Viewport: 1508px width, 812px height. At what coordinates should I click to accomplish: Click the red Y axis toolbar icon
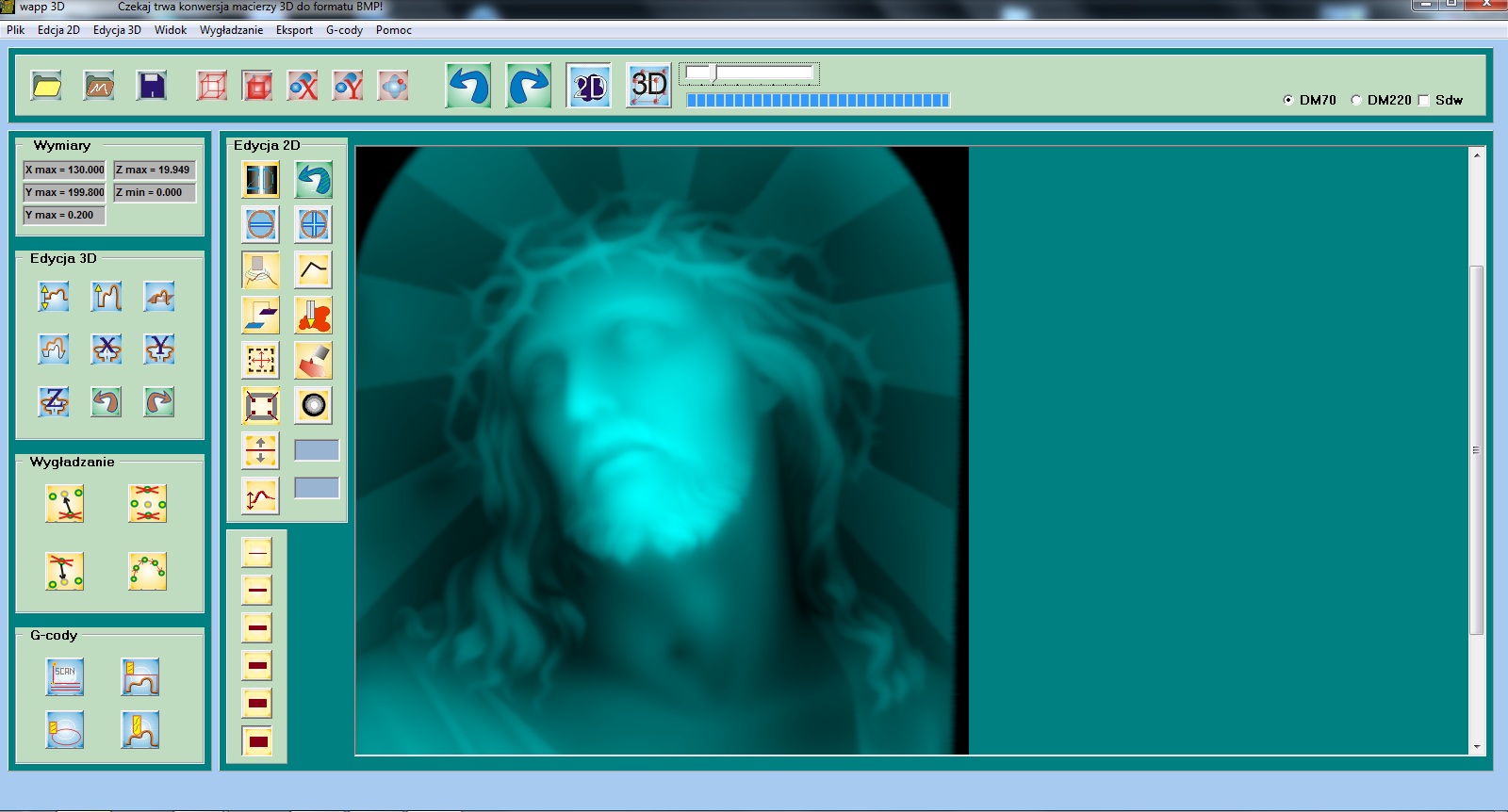click(x=348, y=86)
